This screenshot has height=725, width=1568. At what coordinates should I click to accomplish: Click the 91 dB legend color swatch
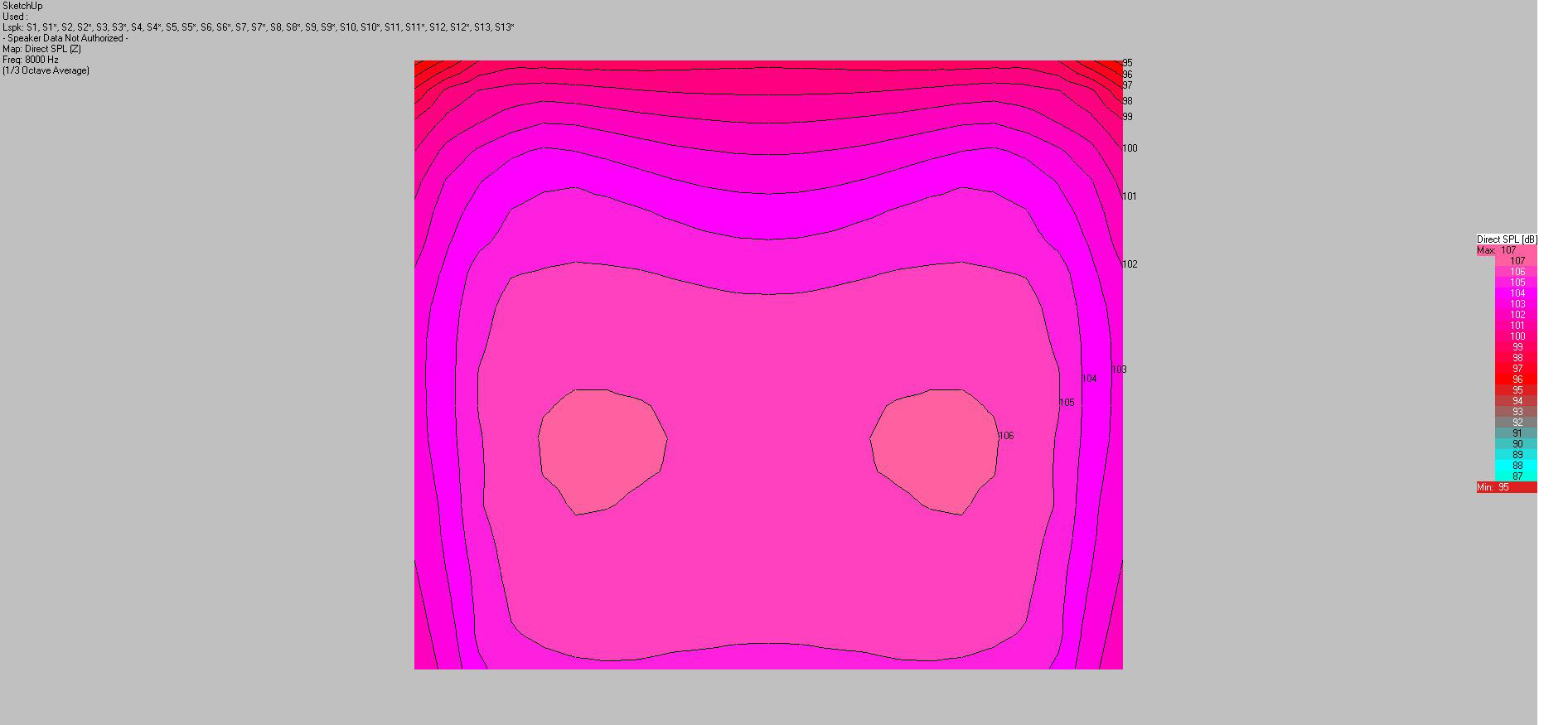[x=1517, y=433]
